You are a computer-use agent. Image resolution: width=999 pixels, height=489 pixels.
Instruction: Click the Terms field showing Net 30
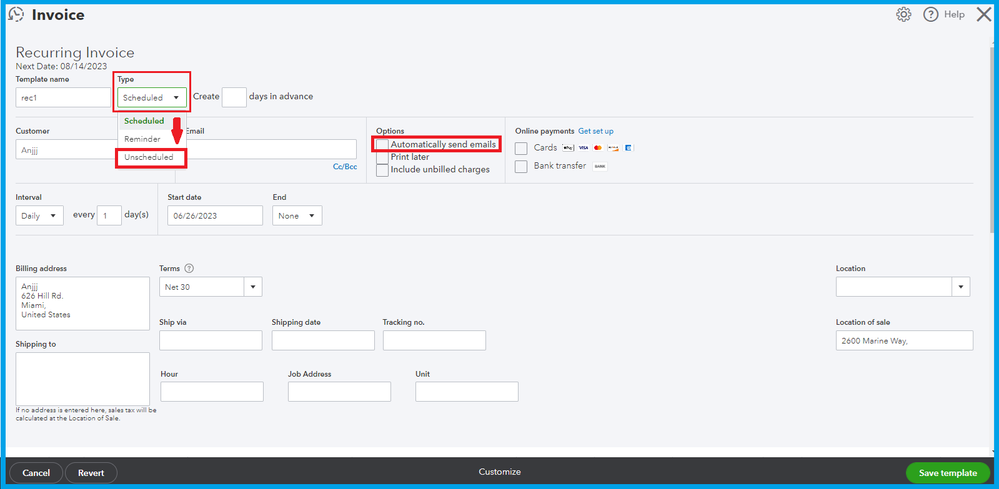[202, 287]
